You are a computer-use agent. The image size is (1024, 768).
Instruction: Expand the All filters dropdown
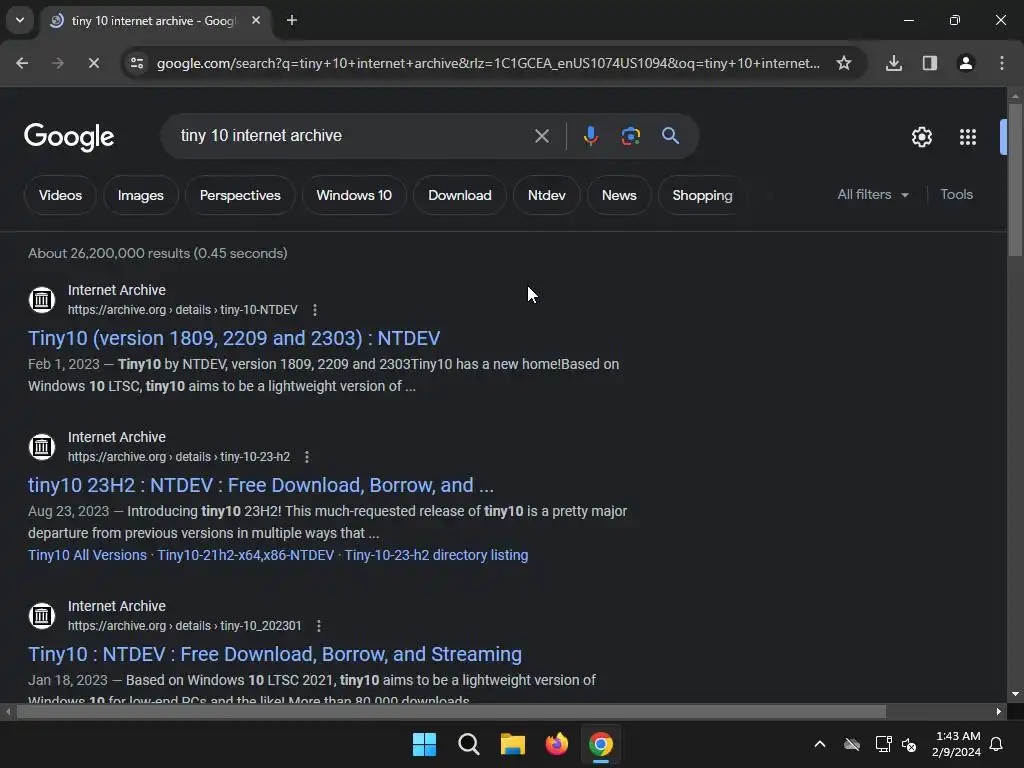click(873, 195)
